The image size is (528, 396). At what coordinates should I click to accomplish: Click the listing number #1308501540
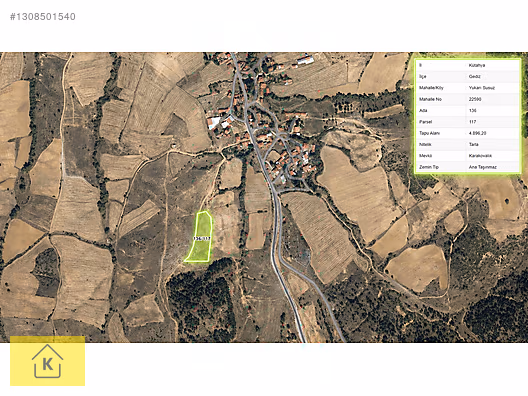(x=42, y=17)
